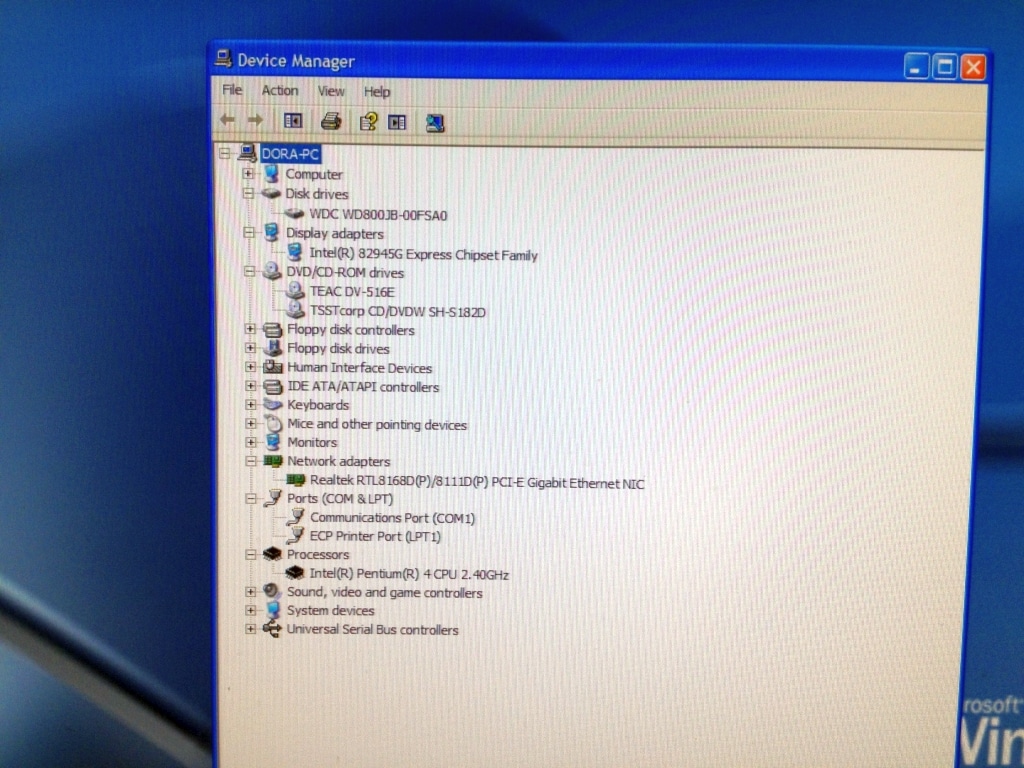The image size is (1024, 768).
Task: Click the Human Interface Devices icon
Action: [272, 367]
